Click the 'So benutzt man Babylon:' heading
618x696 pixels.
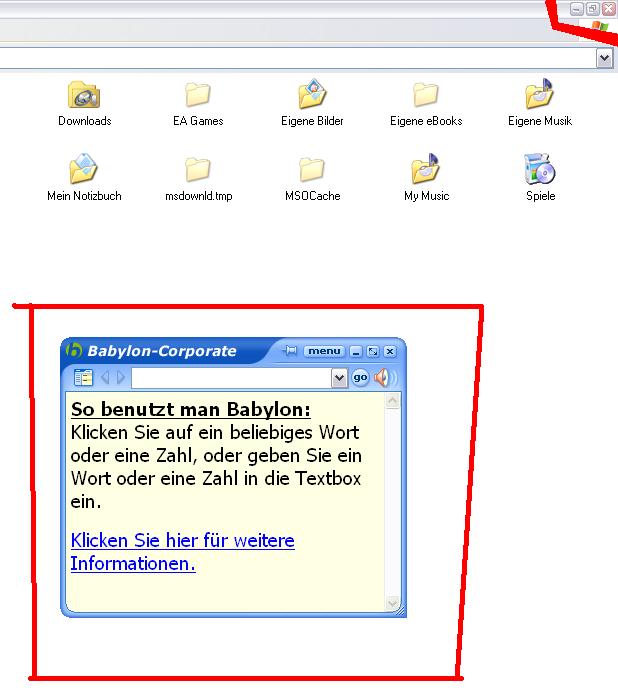(191, 409)
